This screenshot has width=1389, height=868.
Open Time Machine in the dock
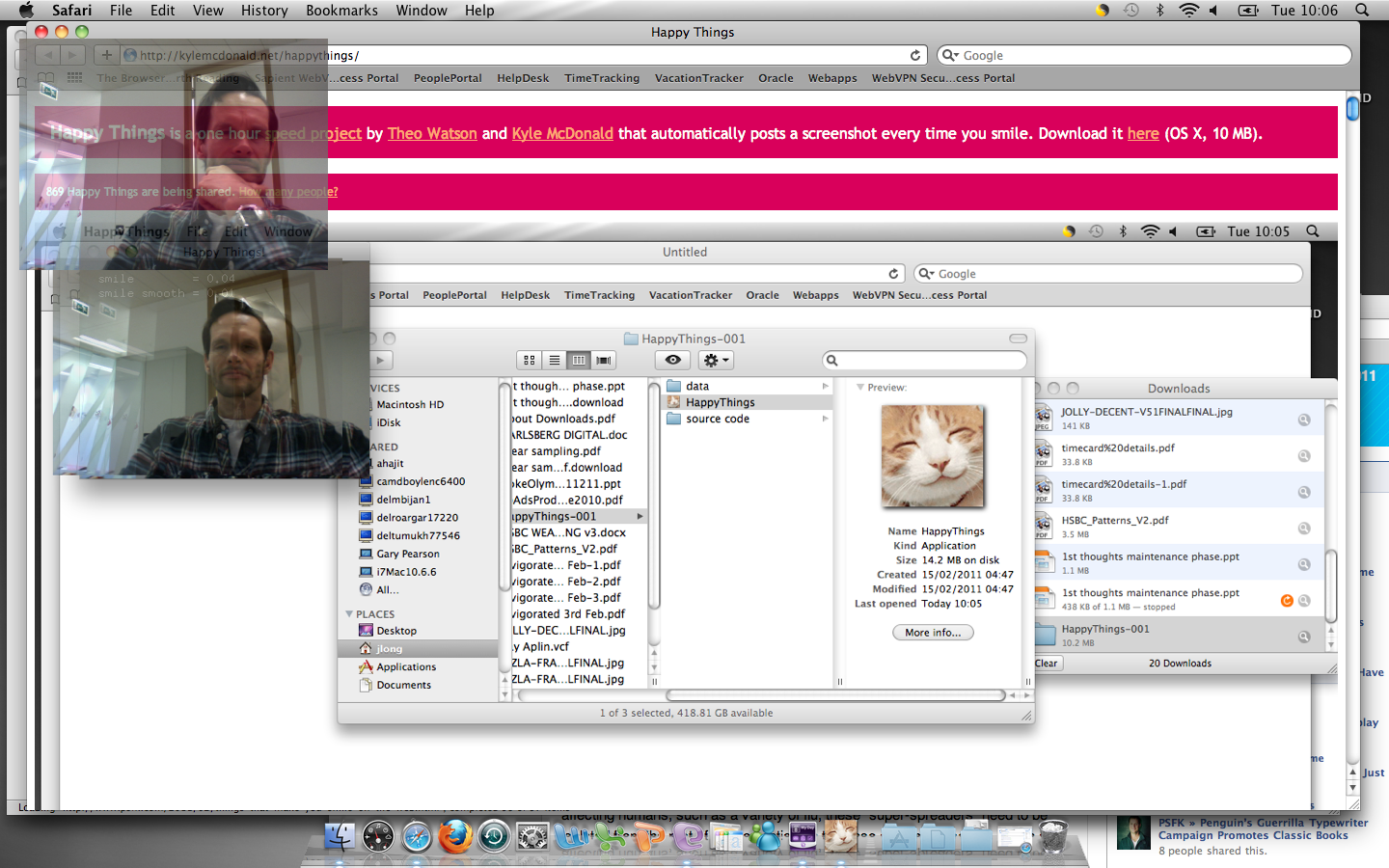tap(494, 836)
